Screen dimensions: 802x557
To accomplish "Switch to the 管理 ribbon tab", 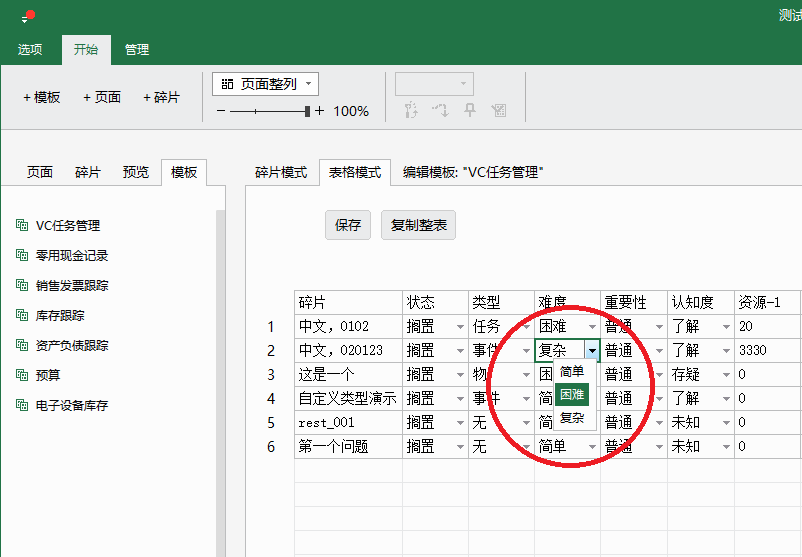I will point(137,49).
